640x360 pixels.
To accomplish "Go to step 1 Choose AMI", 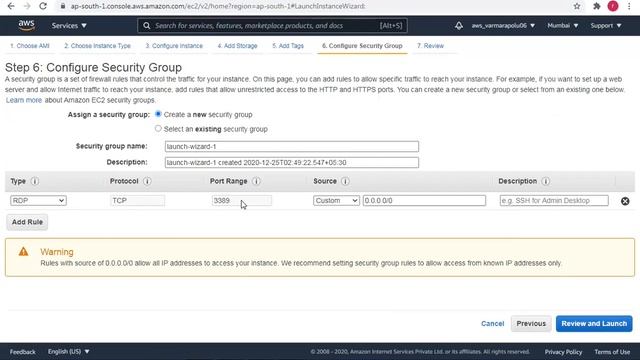I will (30, 46).
